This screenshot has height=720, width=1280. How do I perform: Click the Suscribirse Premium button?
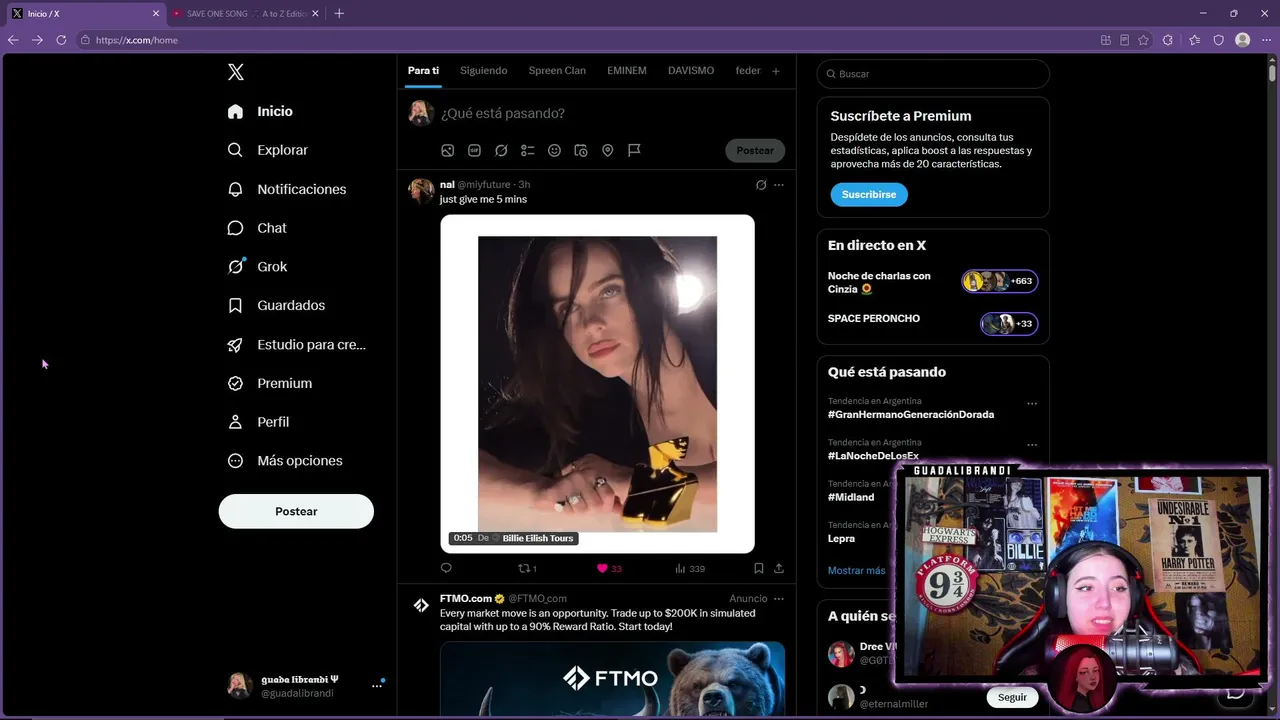coord(869,194)
